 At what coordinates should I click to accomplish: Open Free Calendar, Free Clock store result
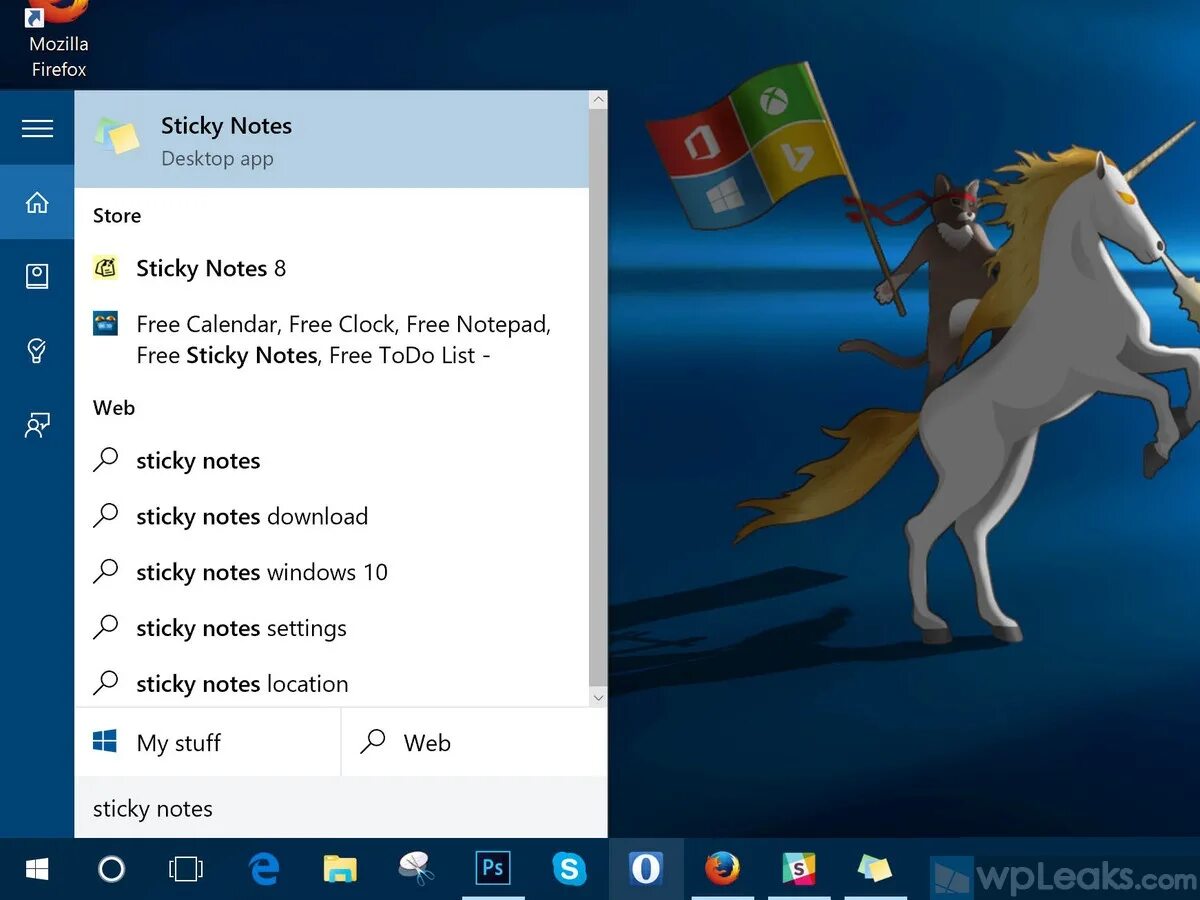332,339
